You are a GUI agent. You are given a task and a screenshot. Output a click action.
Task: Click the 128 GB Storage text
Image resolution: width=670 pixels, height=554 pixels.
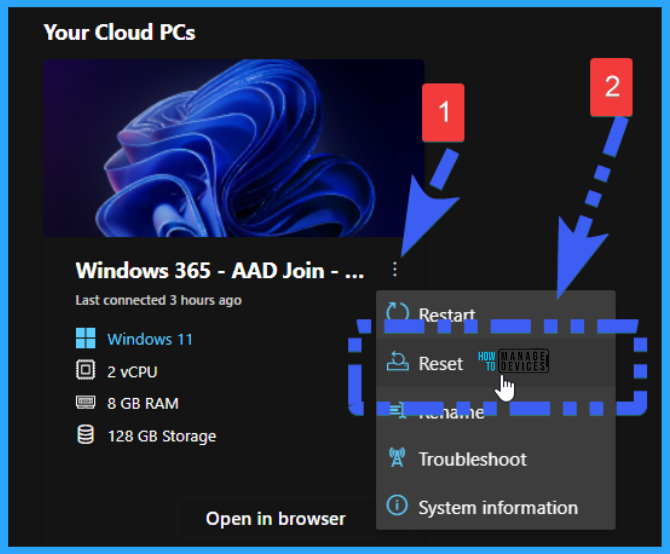(162, 436)
